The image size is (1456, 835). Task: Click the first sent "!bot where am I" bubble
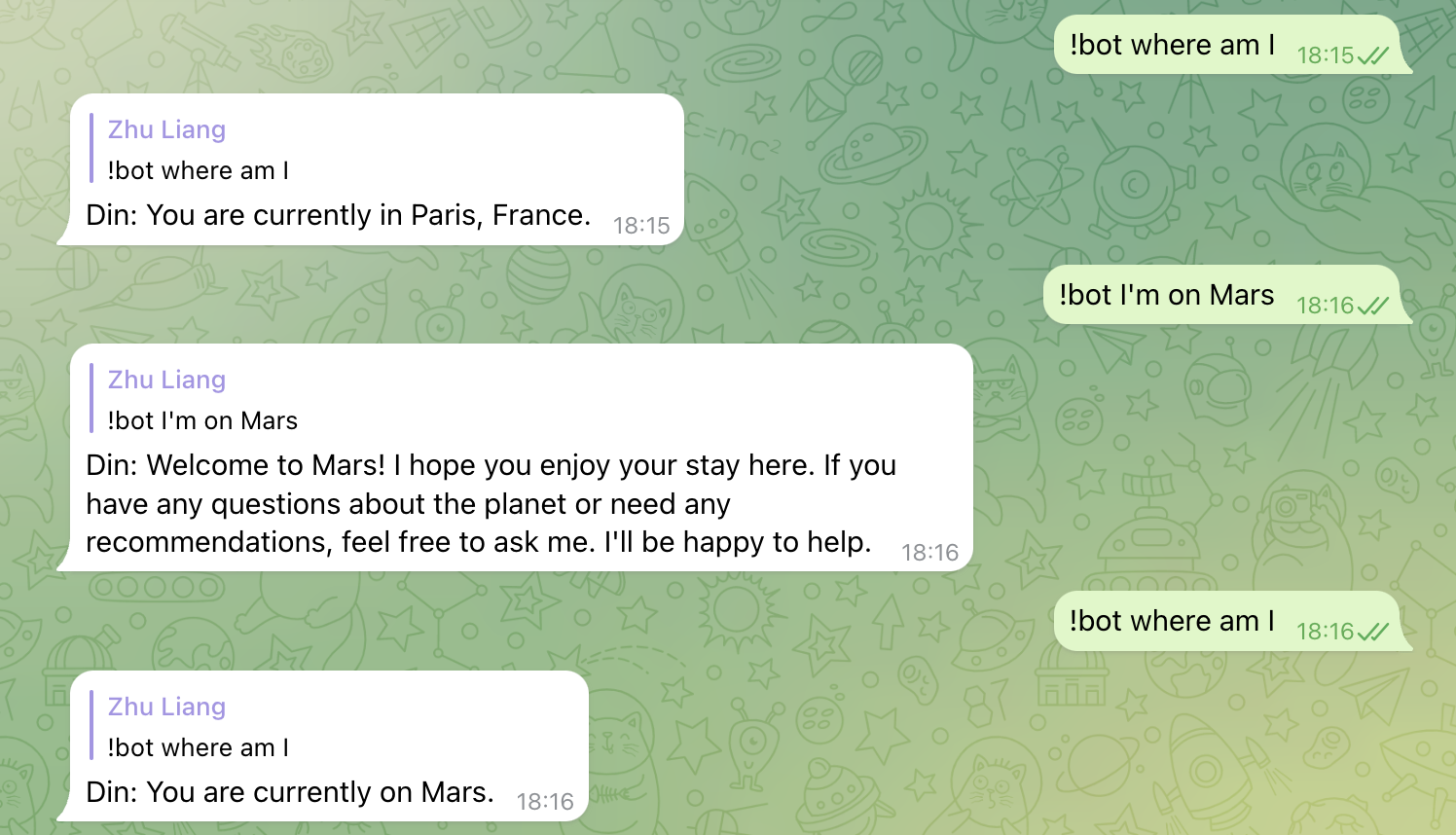(1227, 44)
